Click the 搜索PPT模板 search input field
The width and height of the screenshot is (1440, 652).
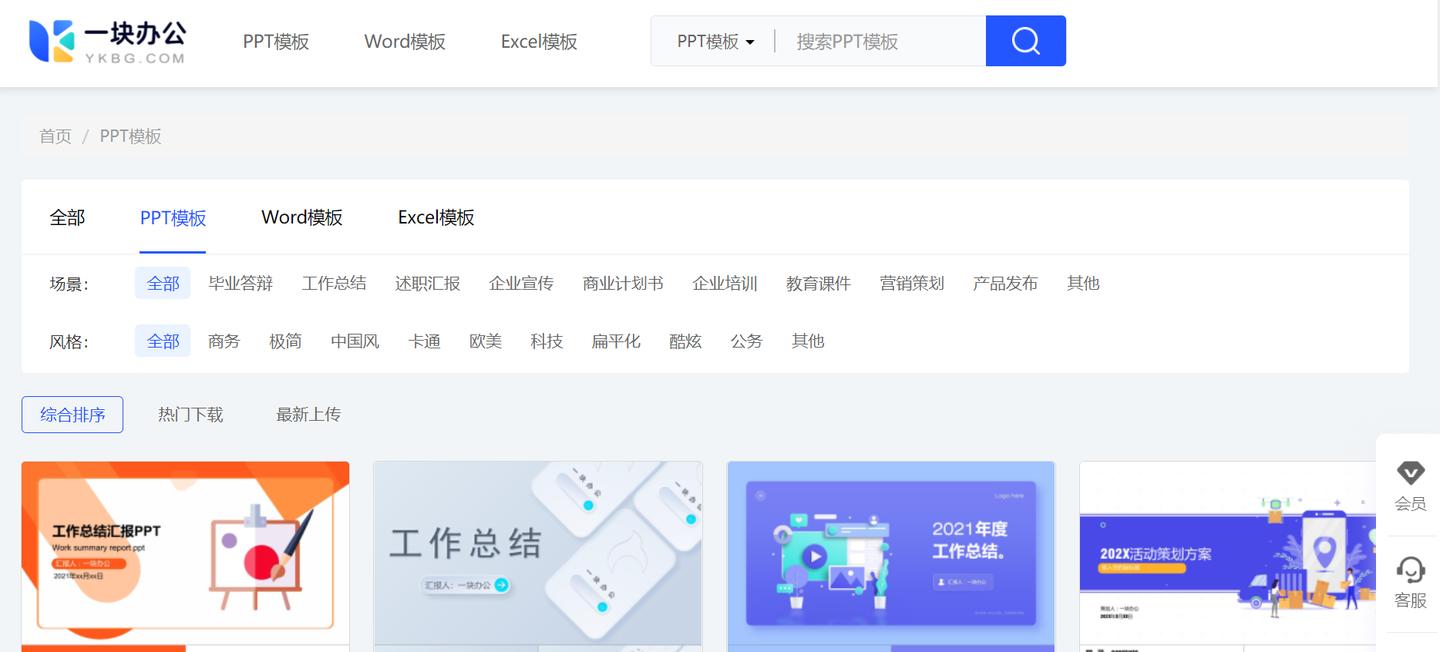pos(878,40)
